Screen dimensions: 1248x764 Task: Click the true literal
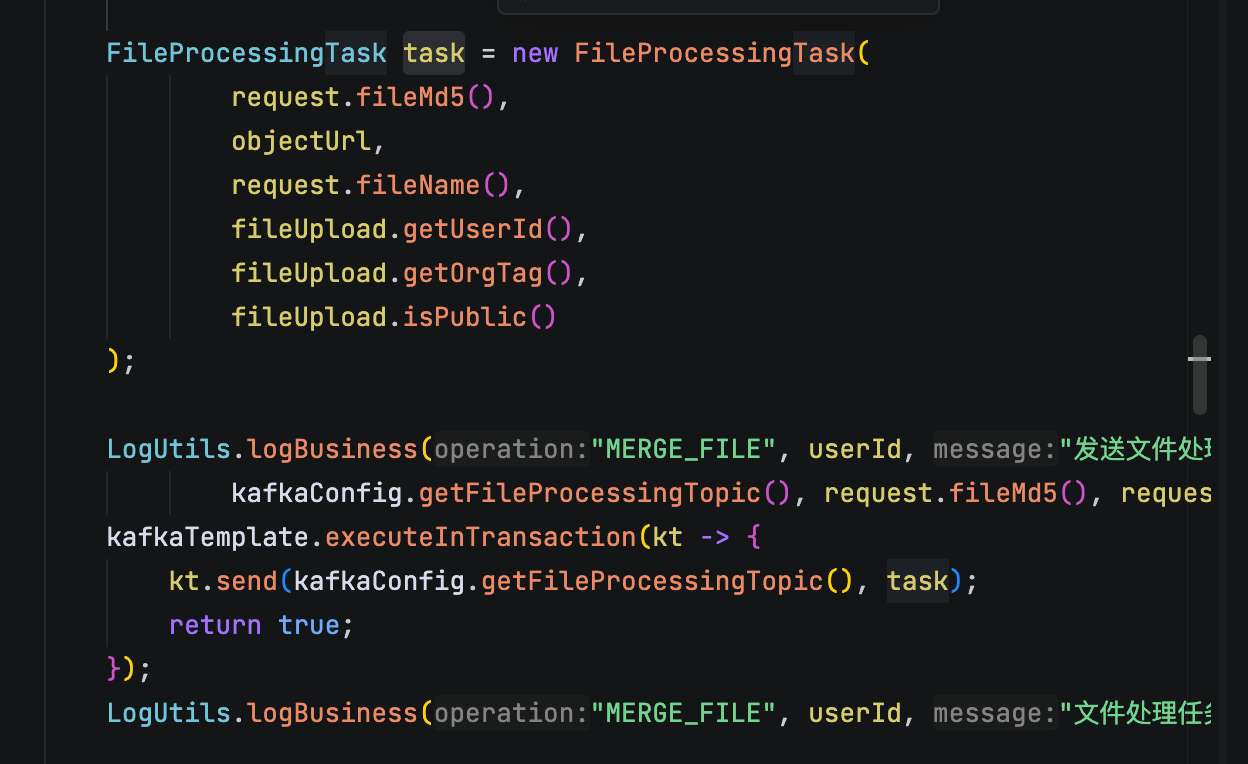[309, 625]
